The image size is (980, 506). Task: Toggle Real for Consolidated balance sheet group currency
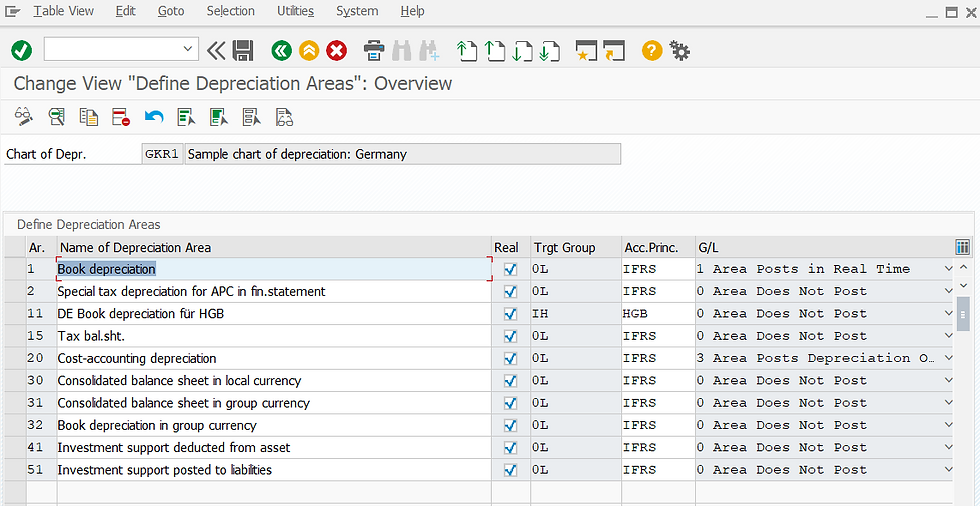511,403
